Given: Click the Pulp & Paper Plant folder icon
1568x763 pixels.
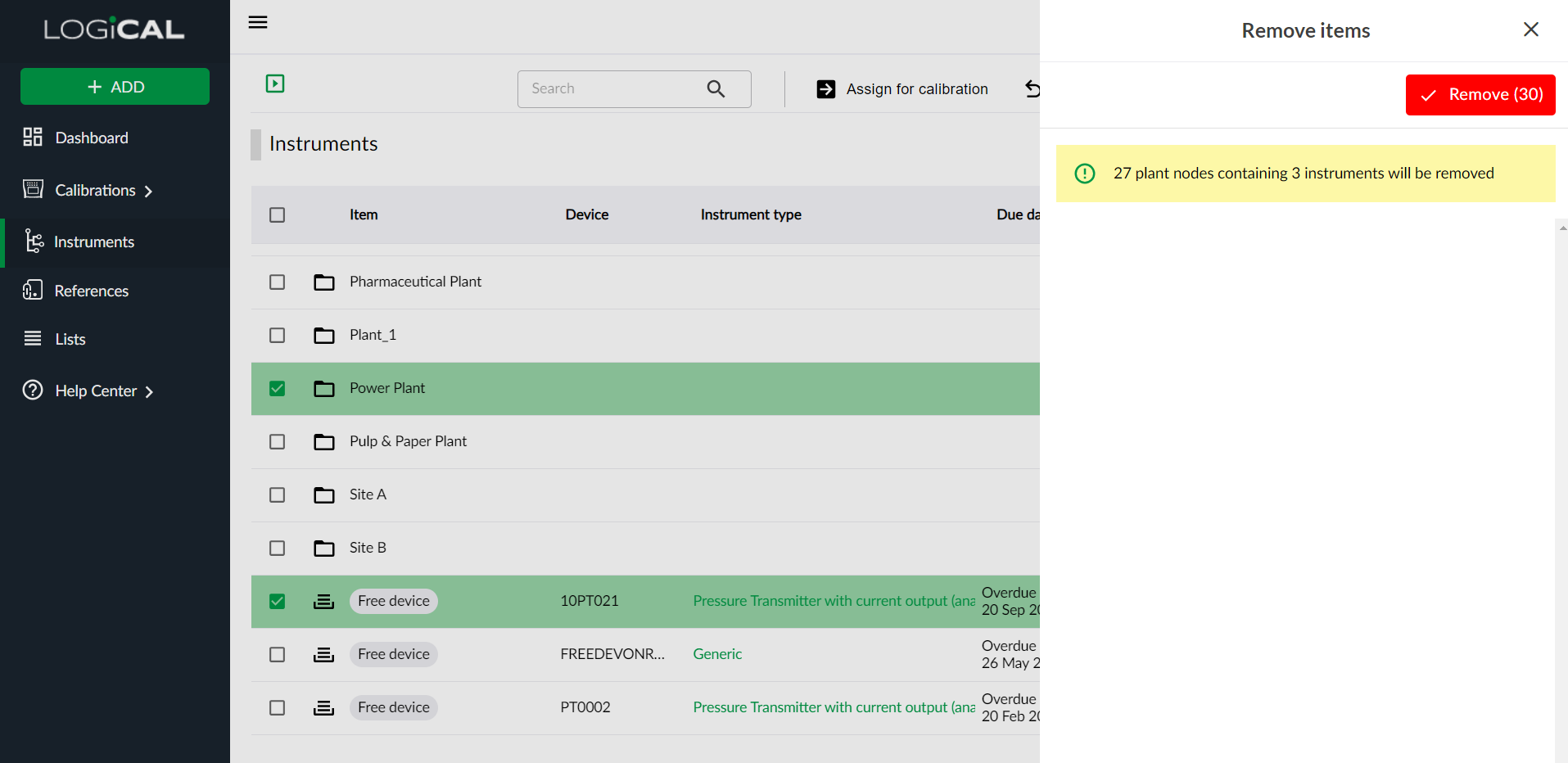Looking at the screenshot, I should pyautogui.click(x=324, y=442).
